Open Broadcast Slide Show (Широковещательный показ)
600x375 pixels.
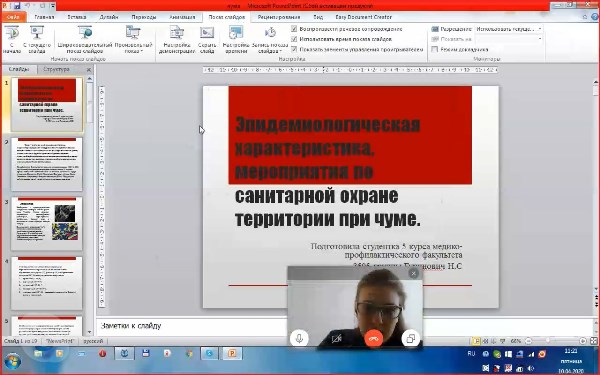pos(85,39)
